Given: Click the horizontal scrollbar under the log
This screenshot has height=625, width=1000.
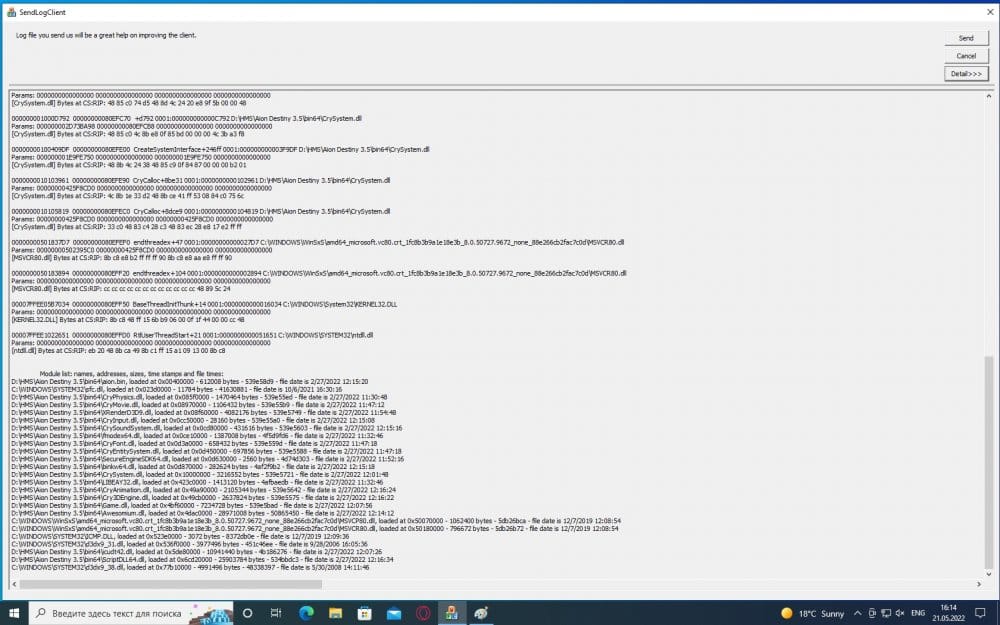Looking at the screenshot, I should pyautogui.click(x=400, y=583).
